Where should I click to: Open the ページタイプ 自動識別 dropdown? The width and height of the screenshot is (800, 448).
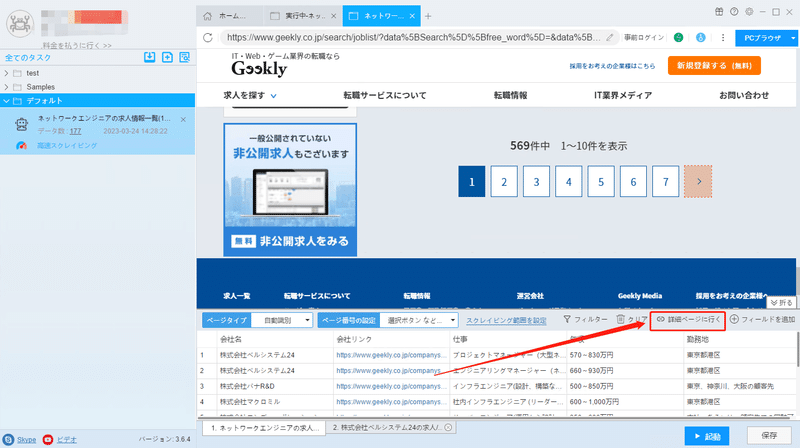pyautogui.click(x=282, y=320)
